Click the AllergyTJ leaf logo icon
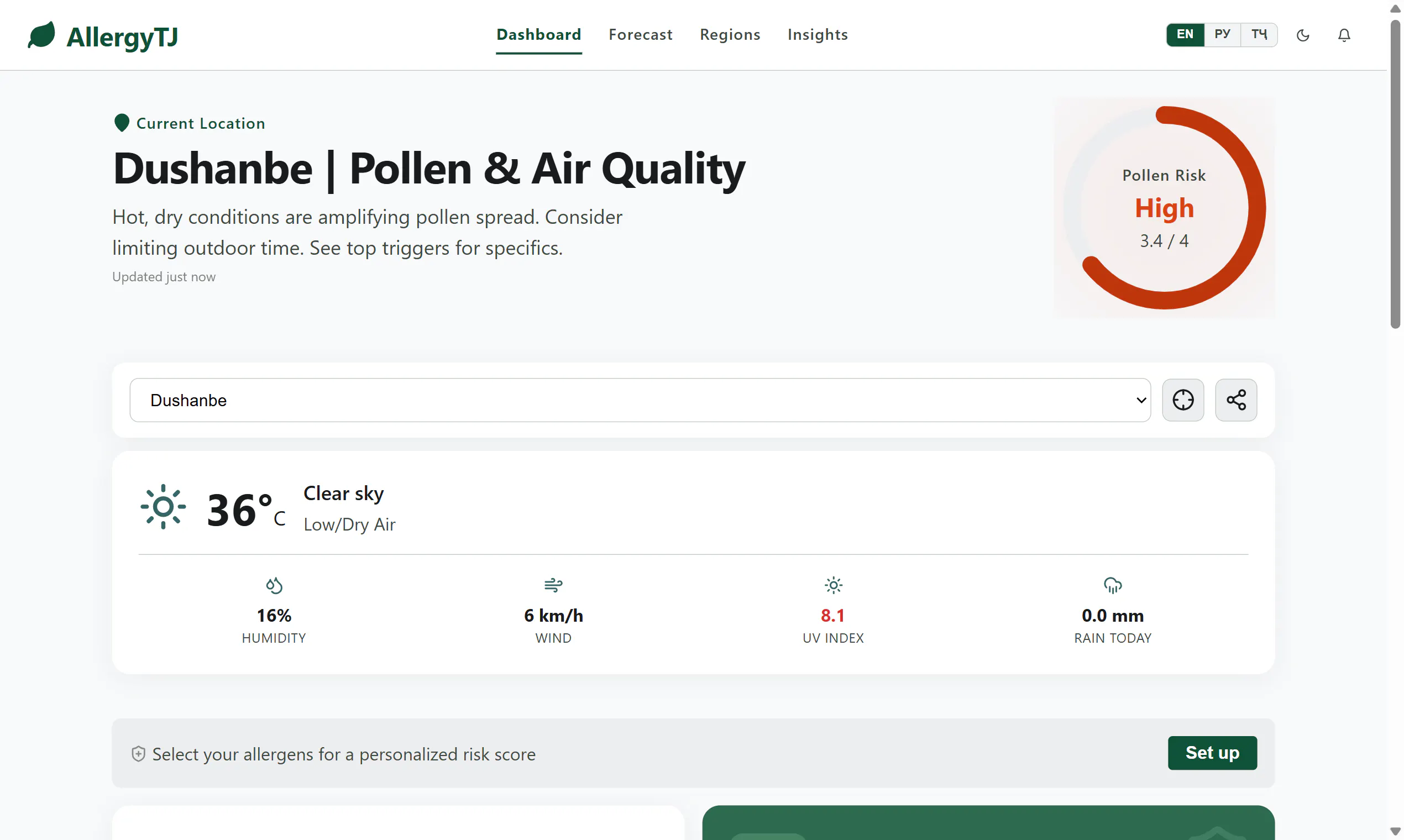The height and width of the screenshot is (840, 1404). 41,35
